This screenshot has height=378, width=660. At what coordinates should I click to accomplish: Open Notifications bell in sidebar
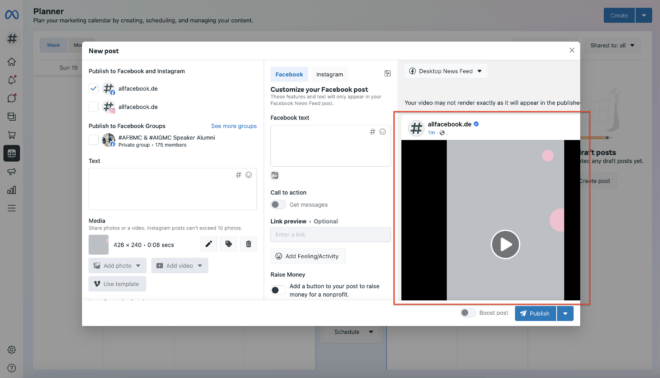click(12, 80)
